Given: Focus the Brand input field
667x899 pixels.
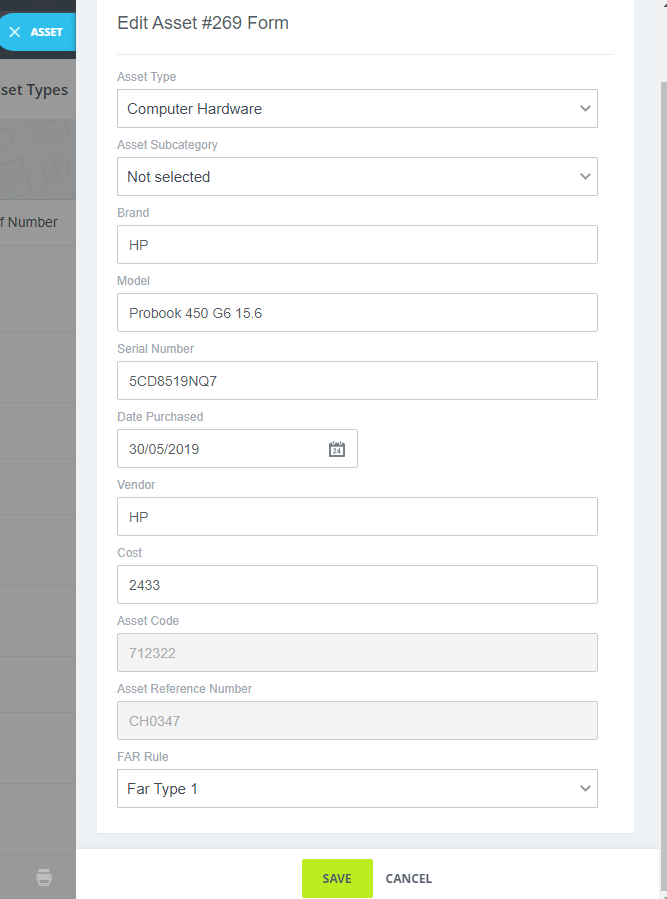Looking at the screenshot, I should coord(357,245).
